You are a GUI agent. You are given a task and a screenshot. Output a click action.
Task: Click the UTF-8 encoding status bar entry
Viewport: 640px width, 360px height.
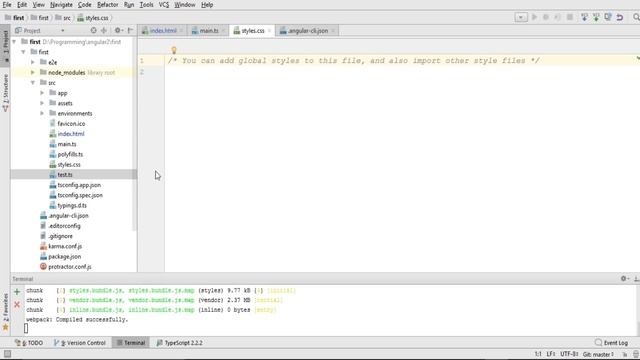pyautogui.click(x=569, y=354)
